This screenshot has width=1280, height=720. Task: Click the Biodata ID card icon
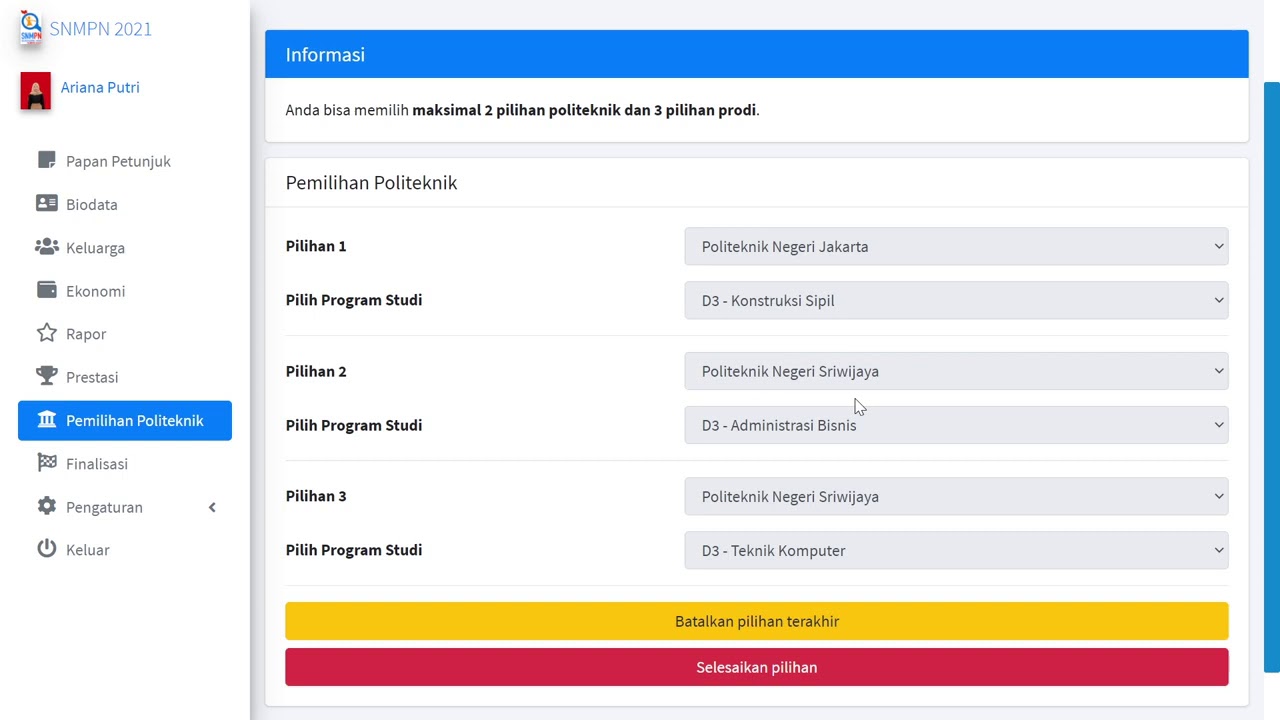click(x=47, y=203)
